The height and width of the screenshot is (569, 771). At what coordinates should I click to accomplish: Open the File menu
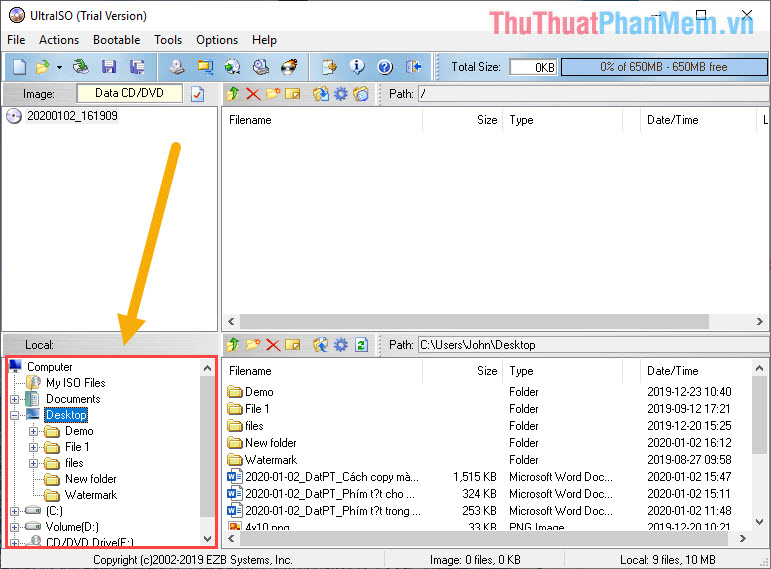pos(16,40)
